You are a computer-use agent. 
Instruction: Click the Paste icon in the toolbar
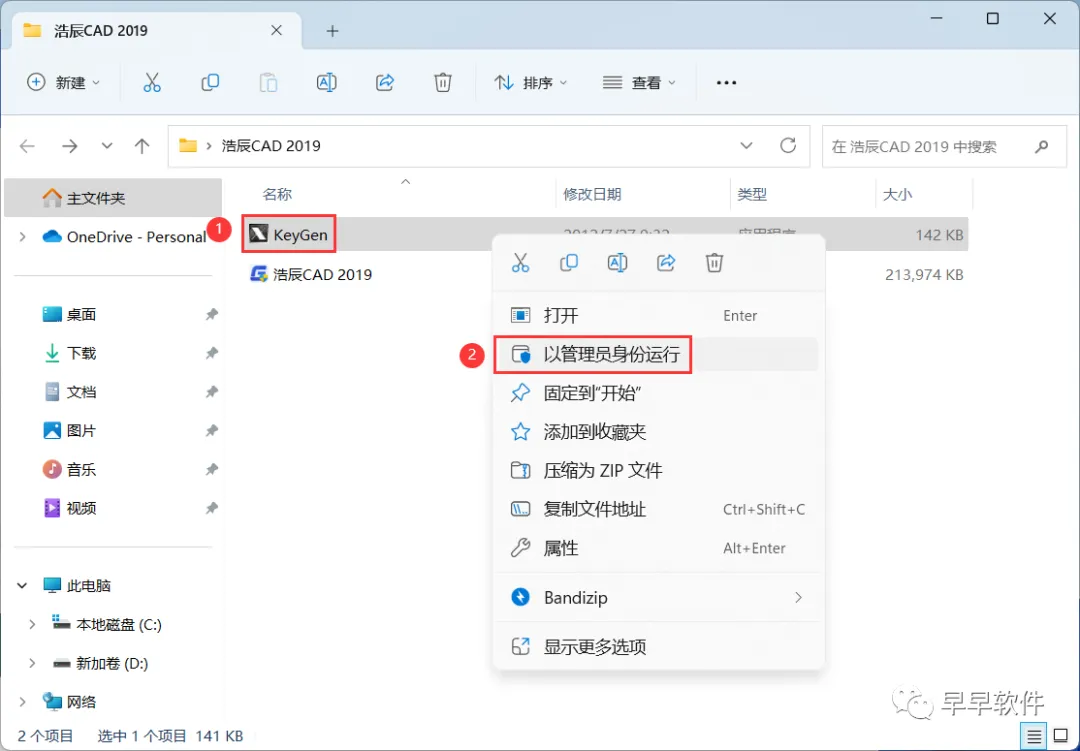(268, 83)
